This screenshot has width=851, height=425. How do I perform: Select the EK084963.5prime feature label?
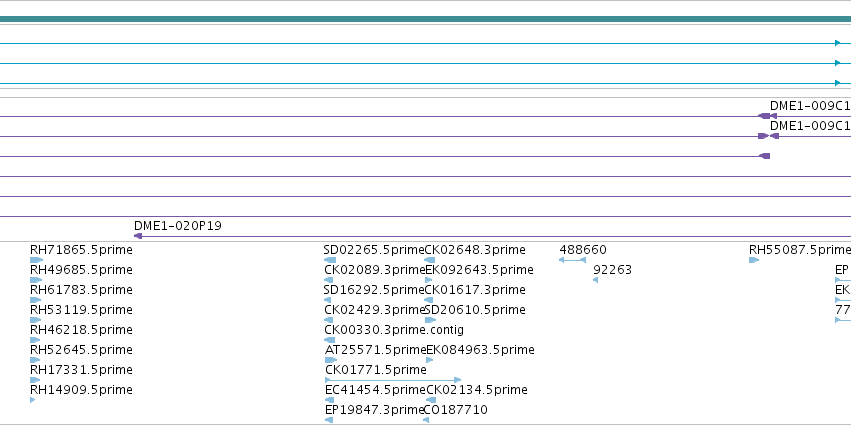(480, 350)
